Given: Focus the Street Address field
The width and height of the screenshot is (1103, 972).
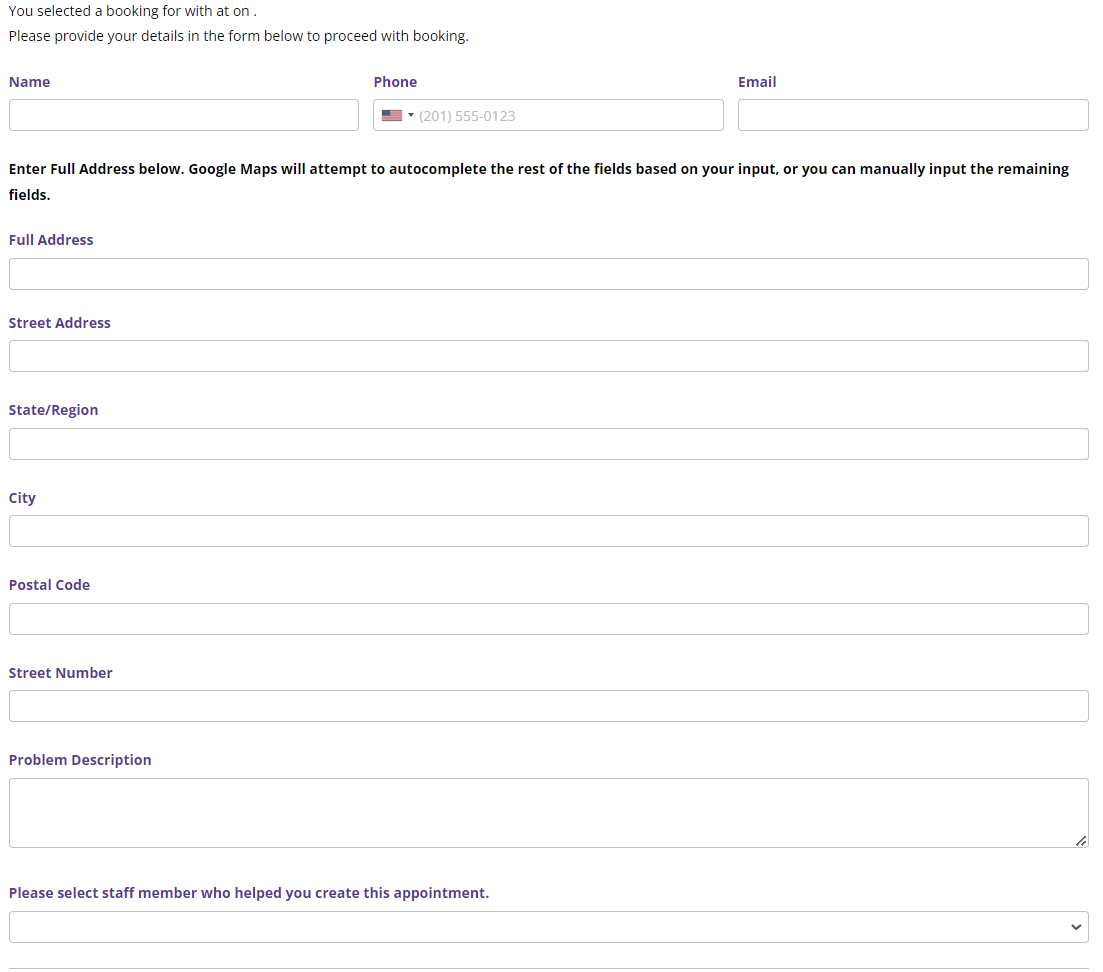Looking at the screenshot, I should point(548,356).
